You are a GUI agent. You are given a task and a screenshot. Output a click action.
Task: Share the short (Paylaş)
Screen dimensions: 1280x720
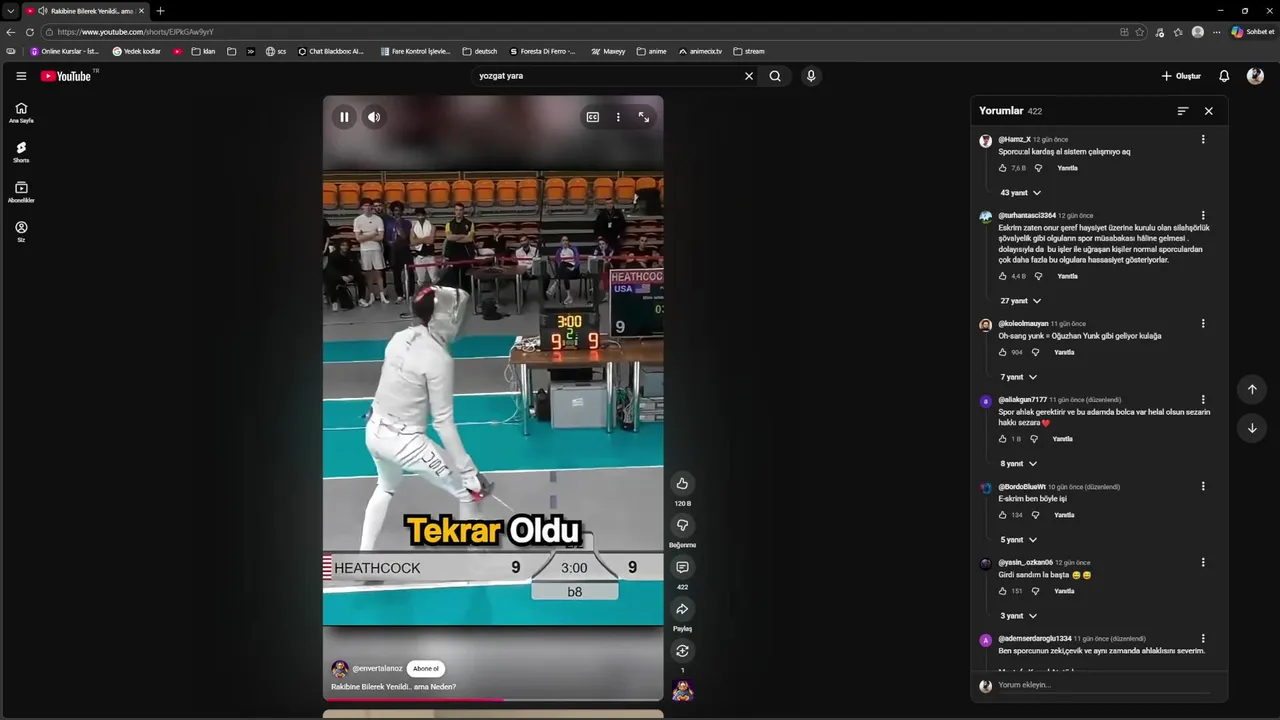click(x=682, y=609)
